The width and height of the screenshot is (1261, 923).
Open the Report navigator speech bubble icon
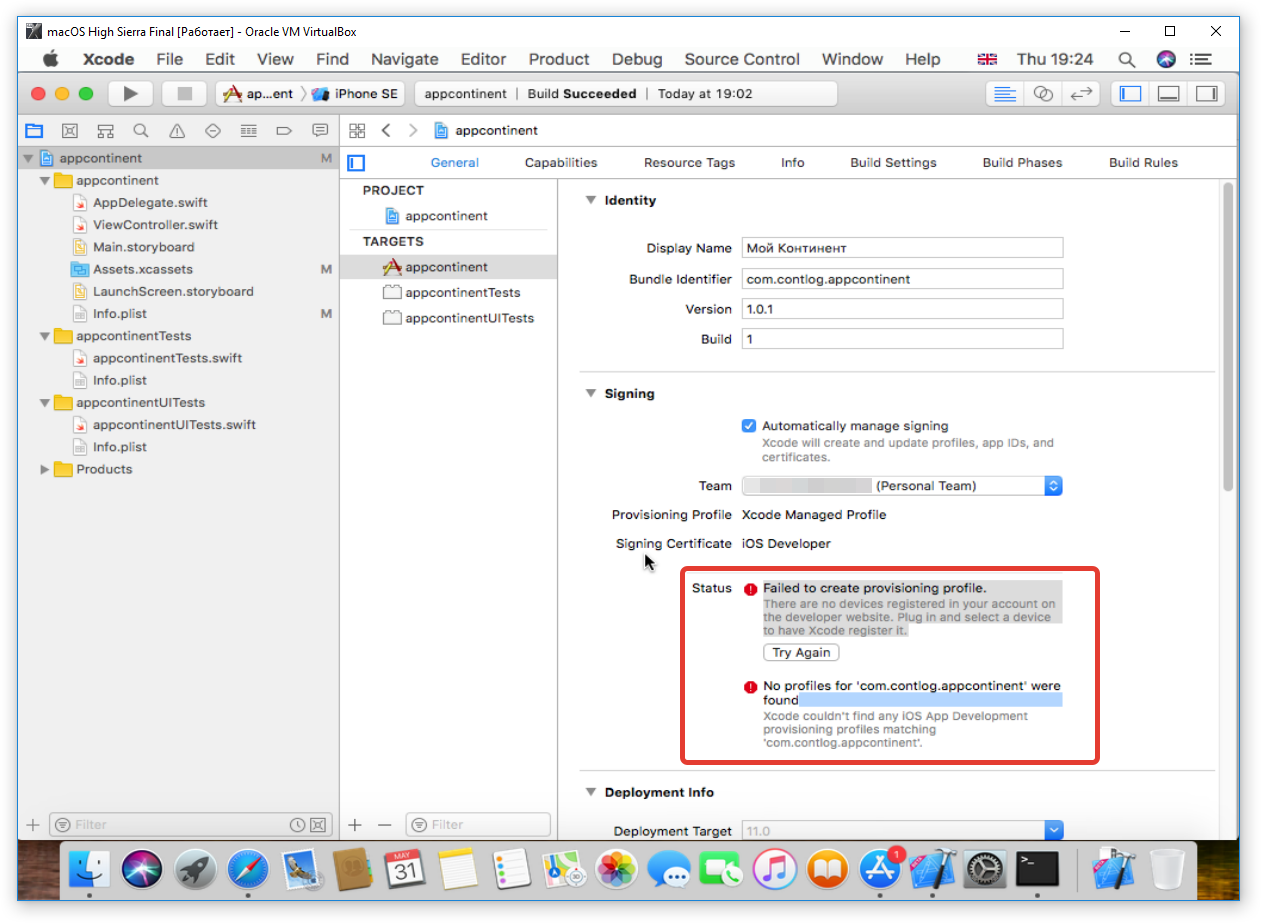[320, 130]
